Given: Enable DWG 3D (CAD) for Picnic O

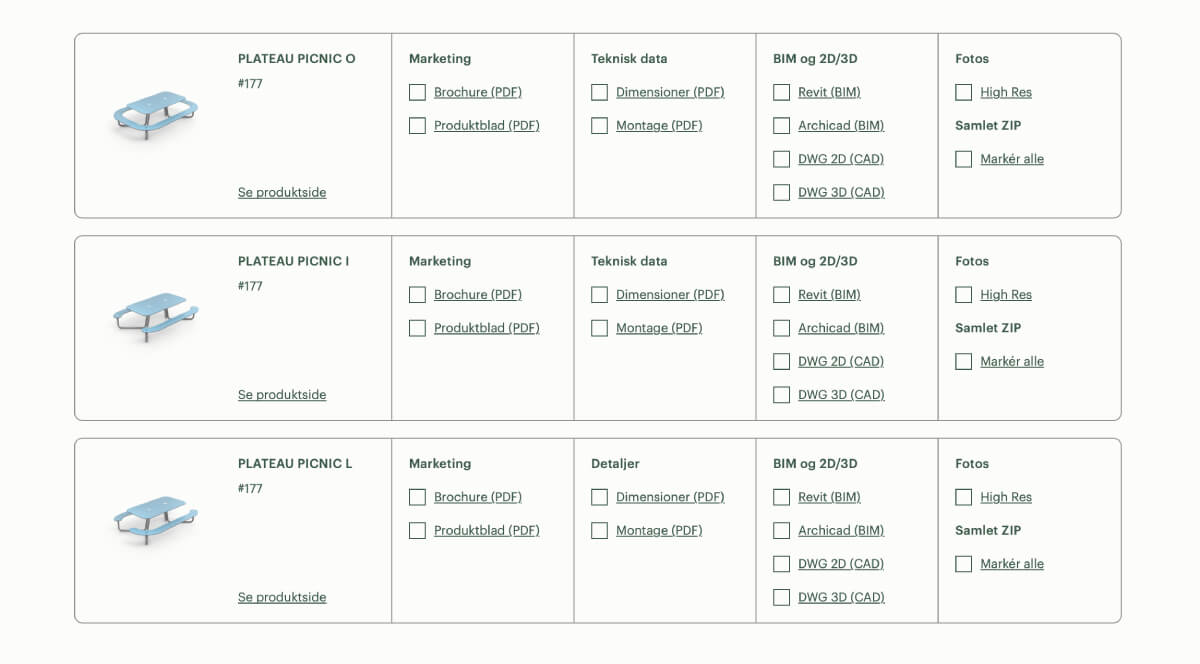Looking at the screenshot, I should (782, 193).
